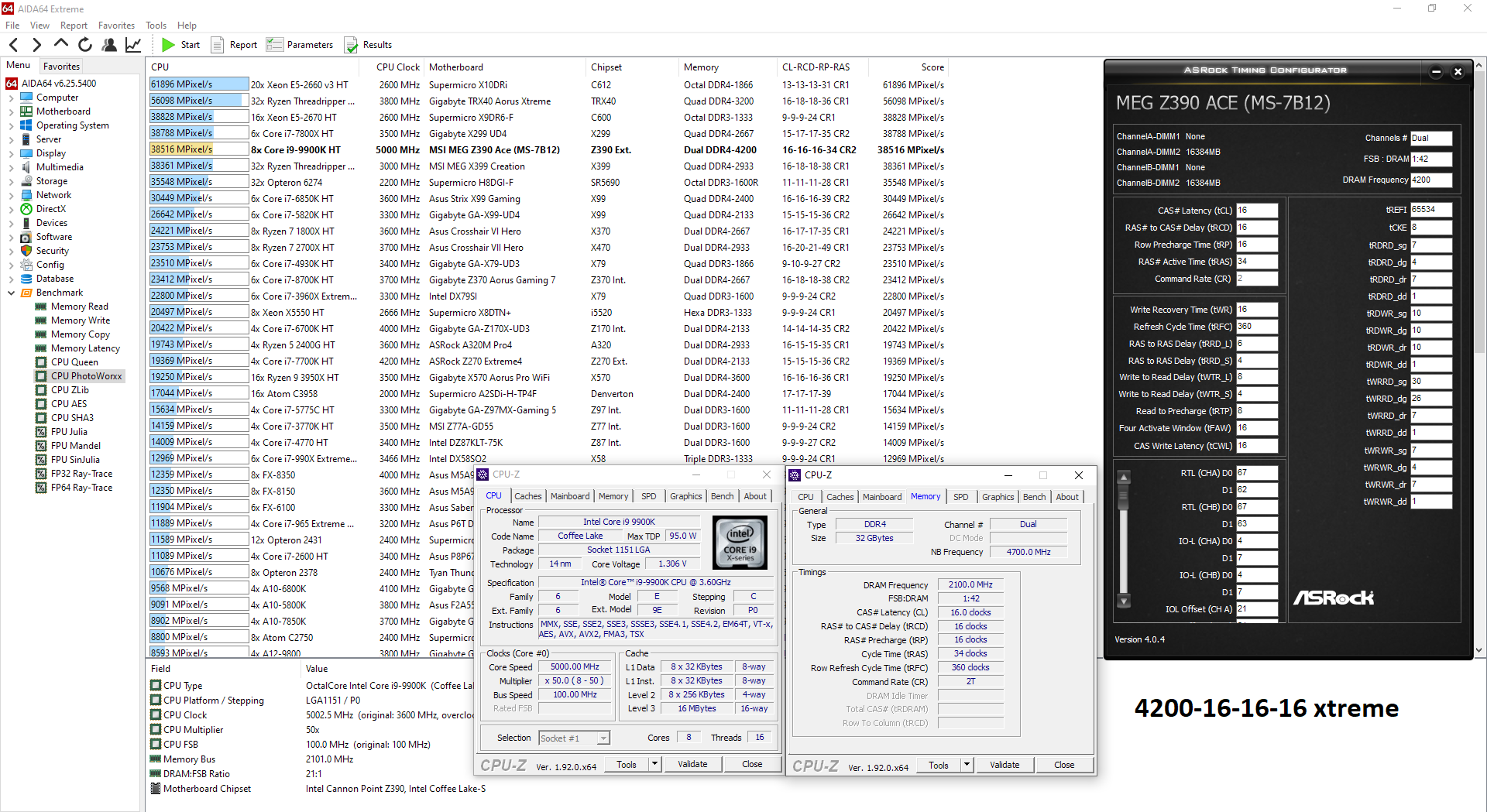Viewport: 1487px width, 812px height.
Task: Collapse the Benchmark tree node
Action: tap(11, 293)
